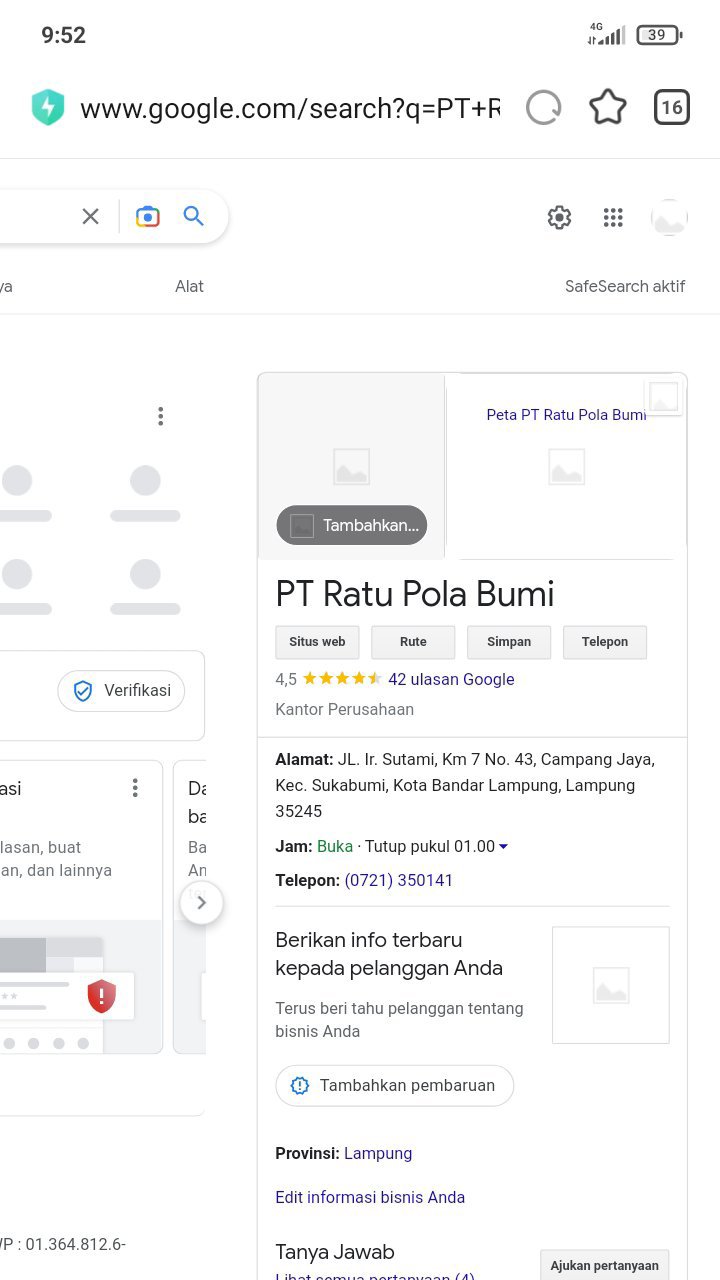
Task: Call the phone number (0721) 350141
Action: [398, 880]
